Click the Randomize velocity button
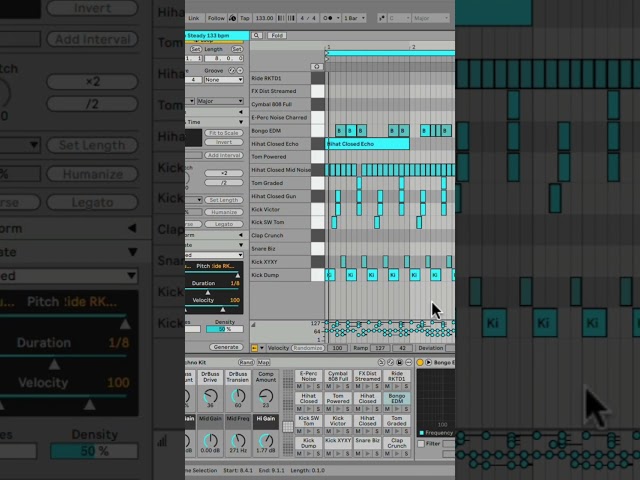The height and width of the screenshot is (480, 640). tap(307, 348)
